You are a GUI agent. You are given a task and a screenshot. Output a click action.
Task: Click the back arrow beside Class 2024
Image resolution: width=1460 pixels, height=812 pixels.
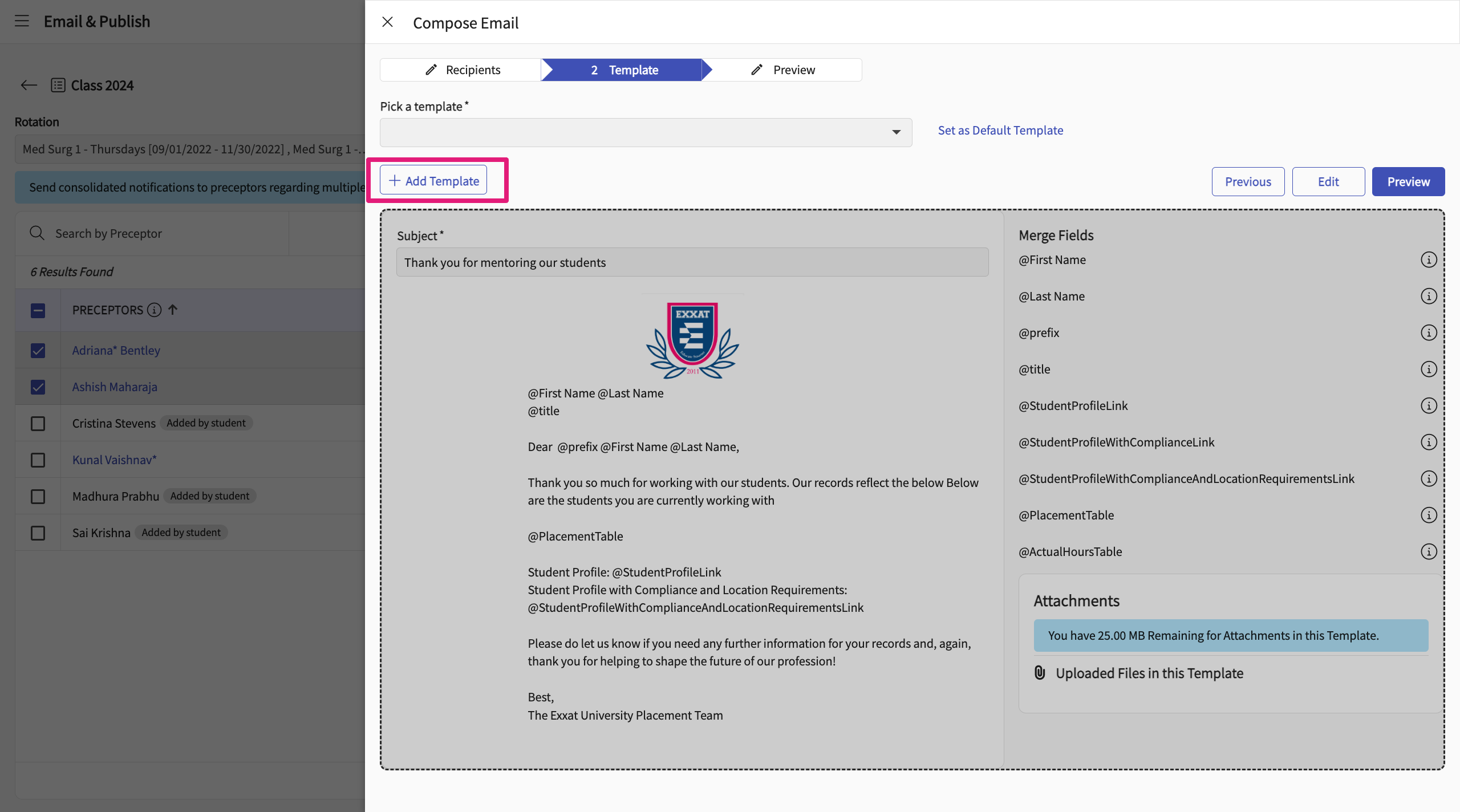click(29, 86)
